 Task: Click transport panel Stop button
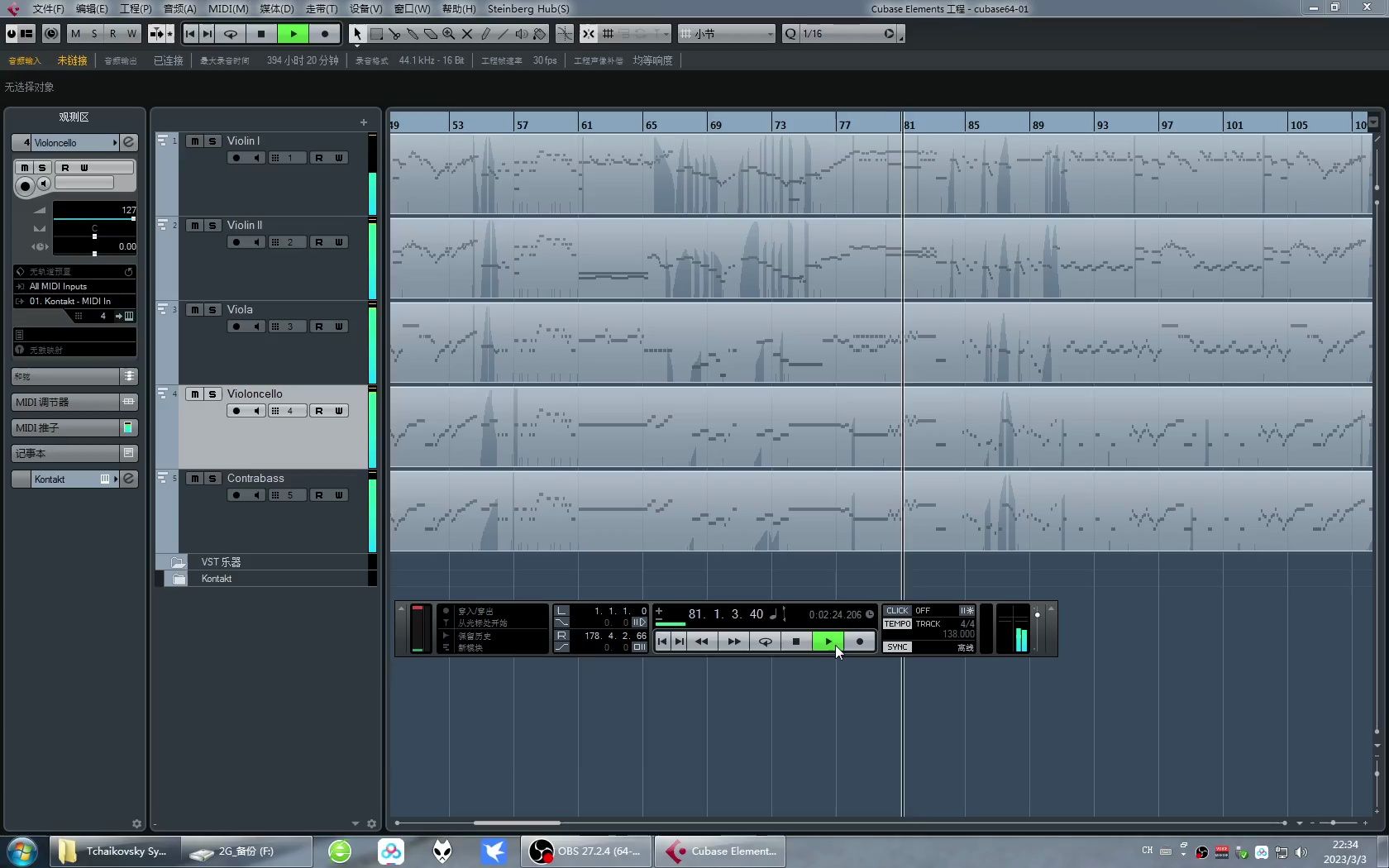click(796, 641)
